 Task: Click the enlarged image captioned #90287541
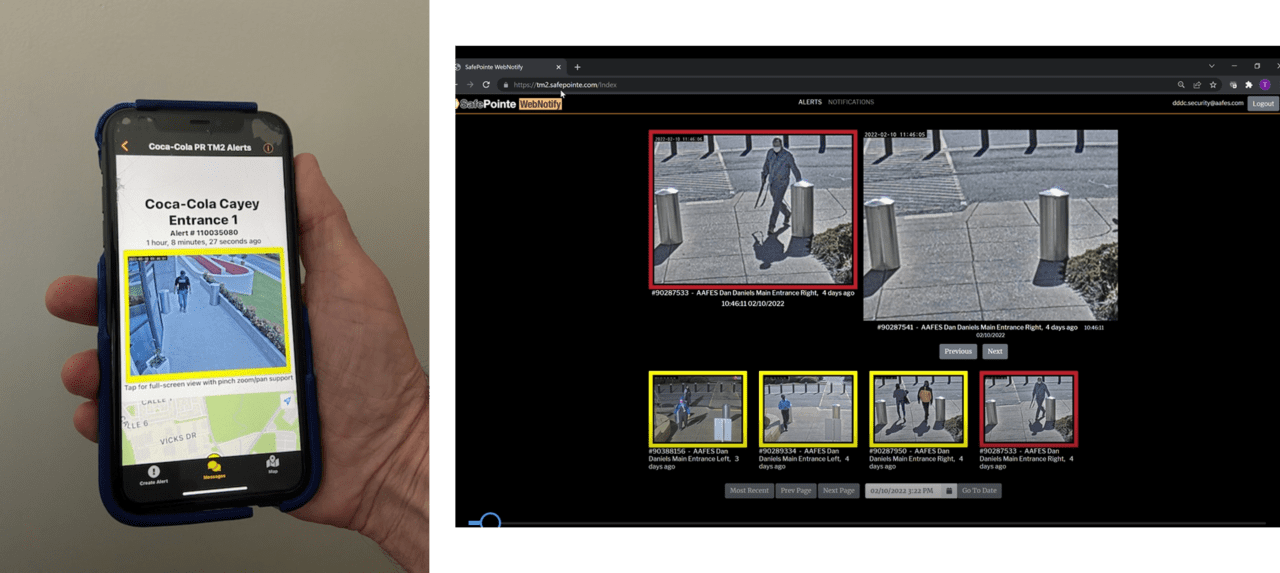[x=990, y=225]
